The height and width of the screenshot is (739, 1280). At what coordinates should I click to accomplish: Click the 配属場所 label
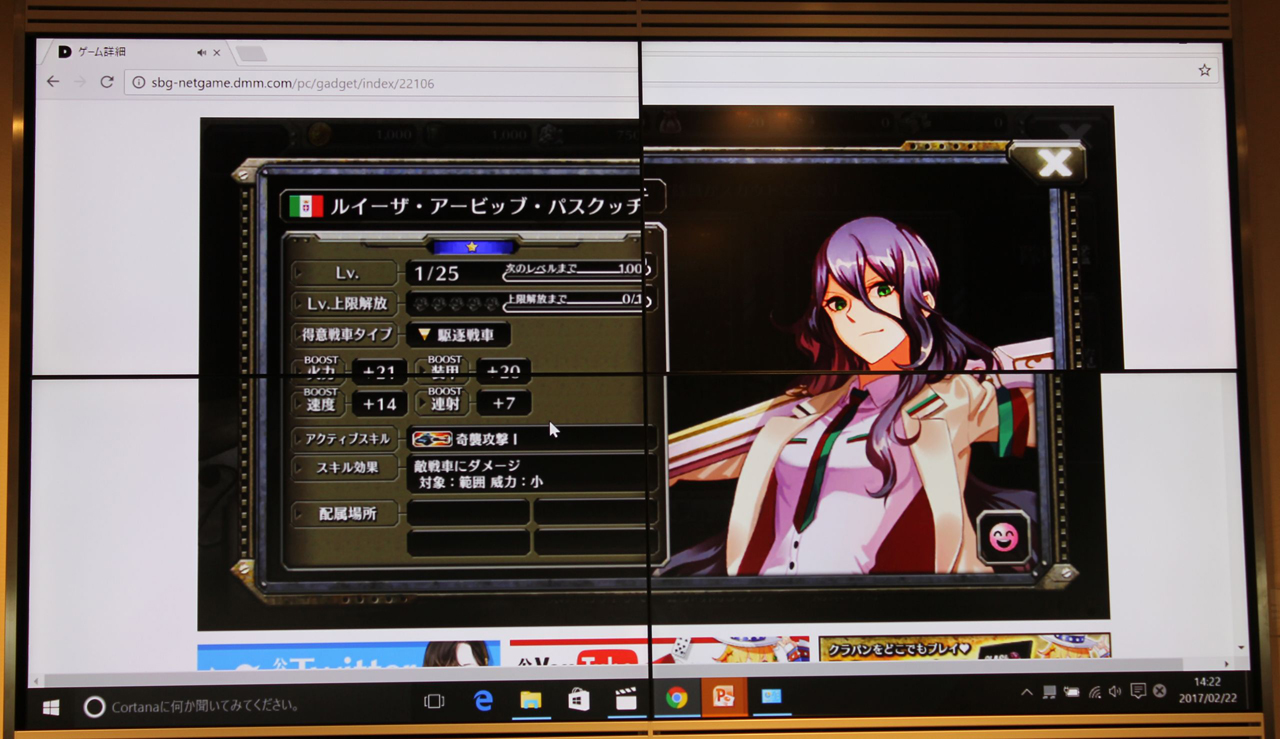click(347, 514)
